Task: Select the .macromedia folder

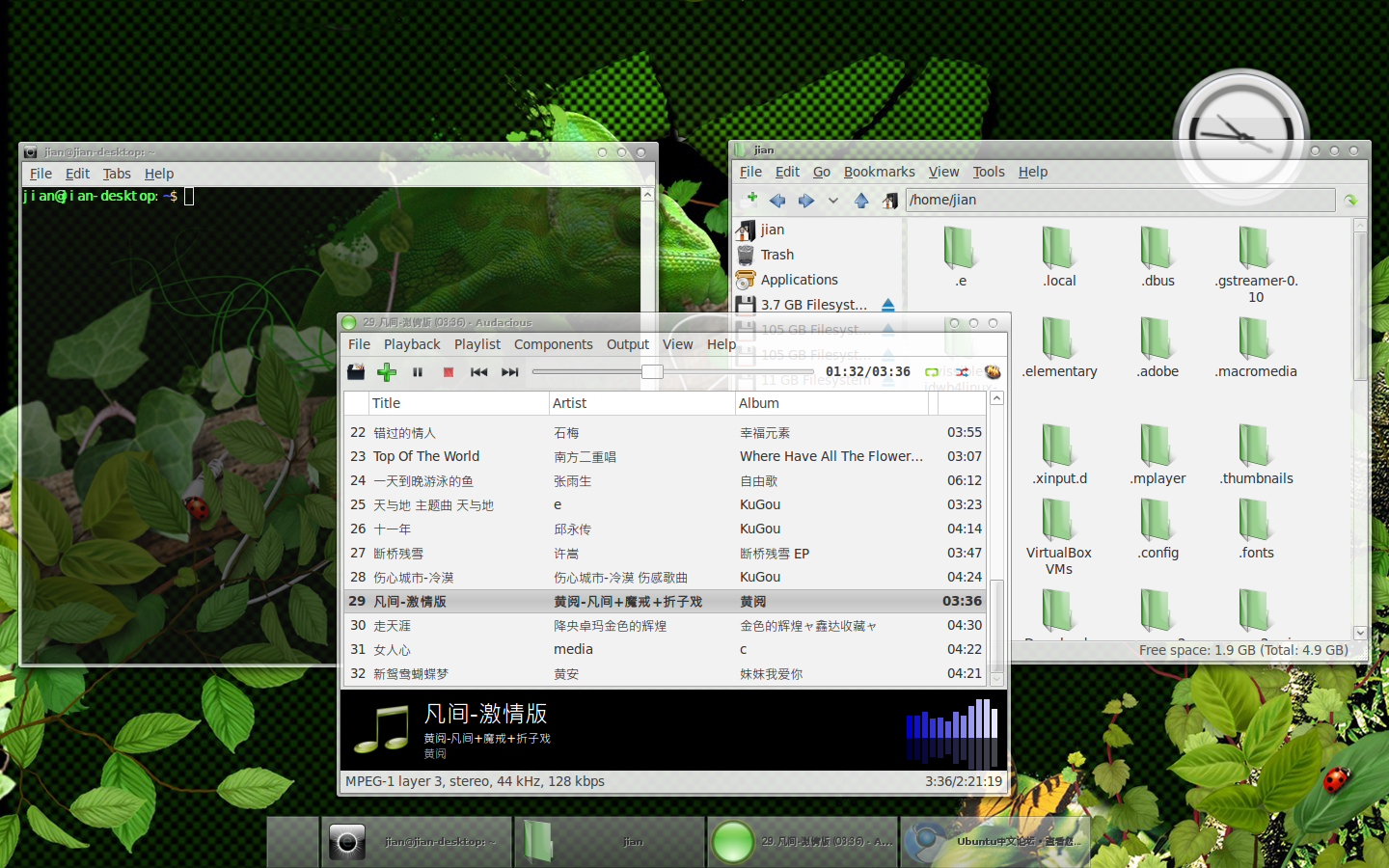Action: (1256, 347)
